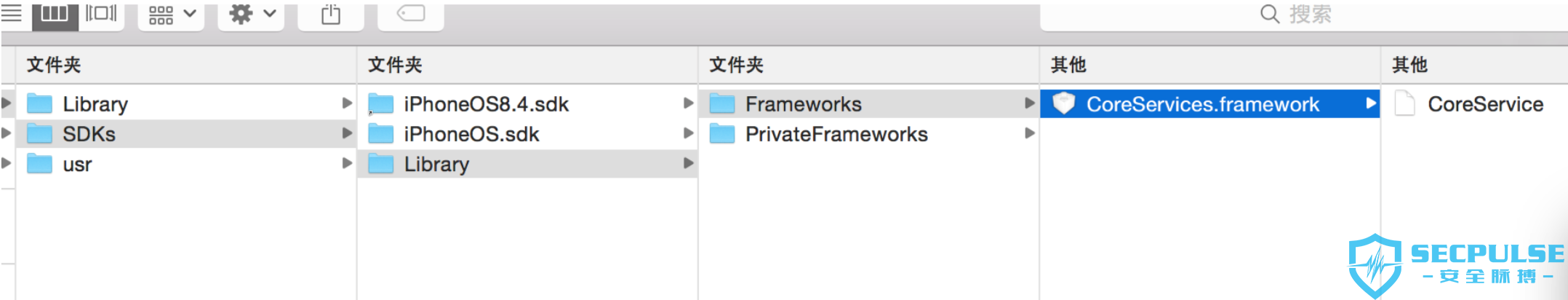Select the PrivateFrameworks folder

point(869,134)
